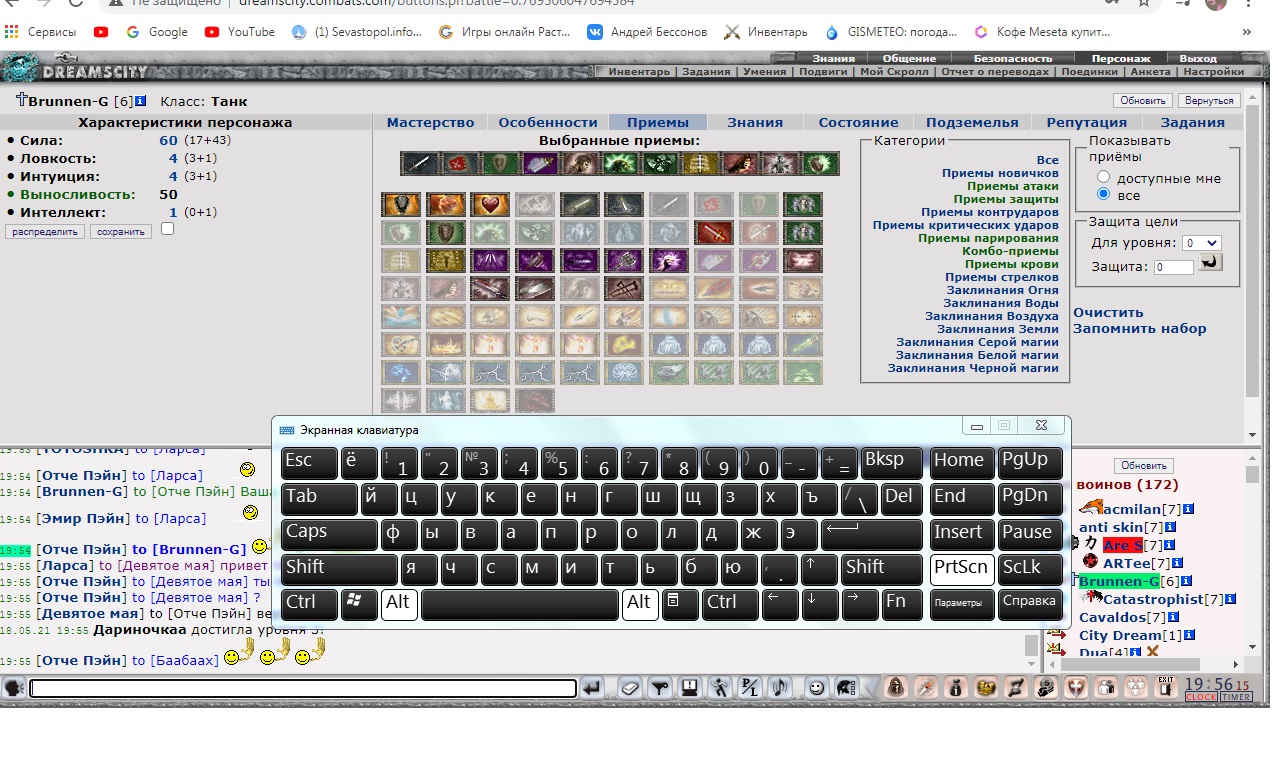The image size is (1280, 760).
Task: Click the Запомнить набор link
Action: [x=1140, y=328]
